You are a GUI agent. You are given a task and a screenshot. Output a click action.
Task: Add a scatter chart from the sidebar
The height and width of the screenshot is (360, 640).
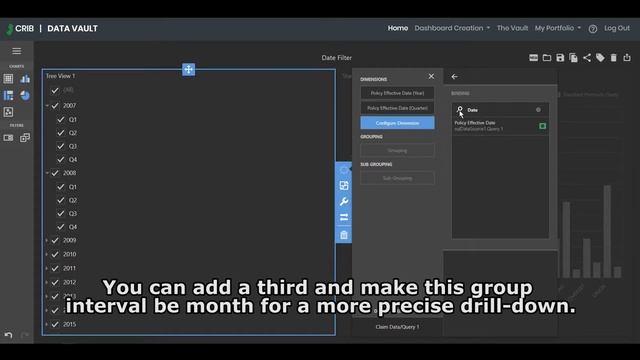8,112
